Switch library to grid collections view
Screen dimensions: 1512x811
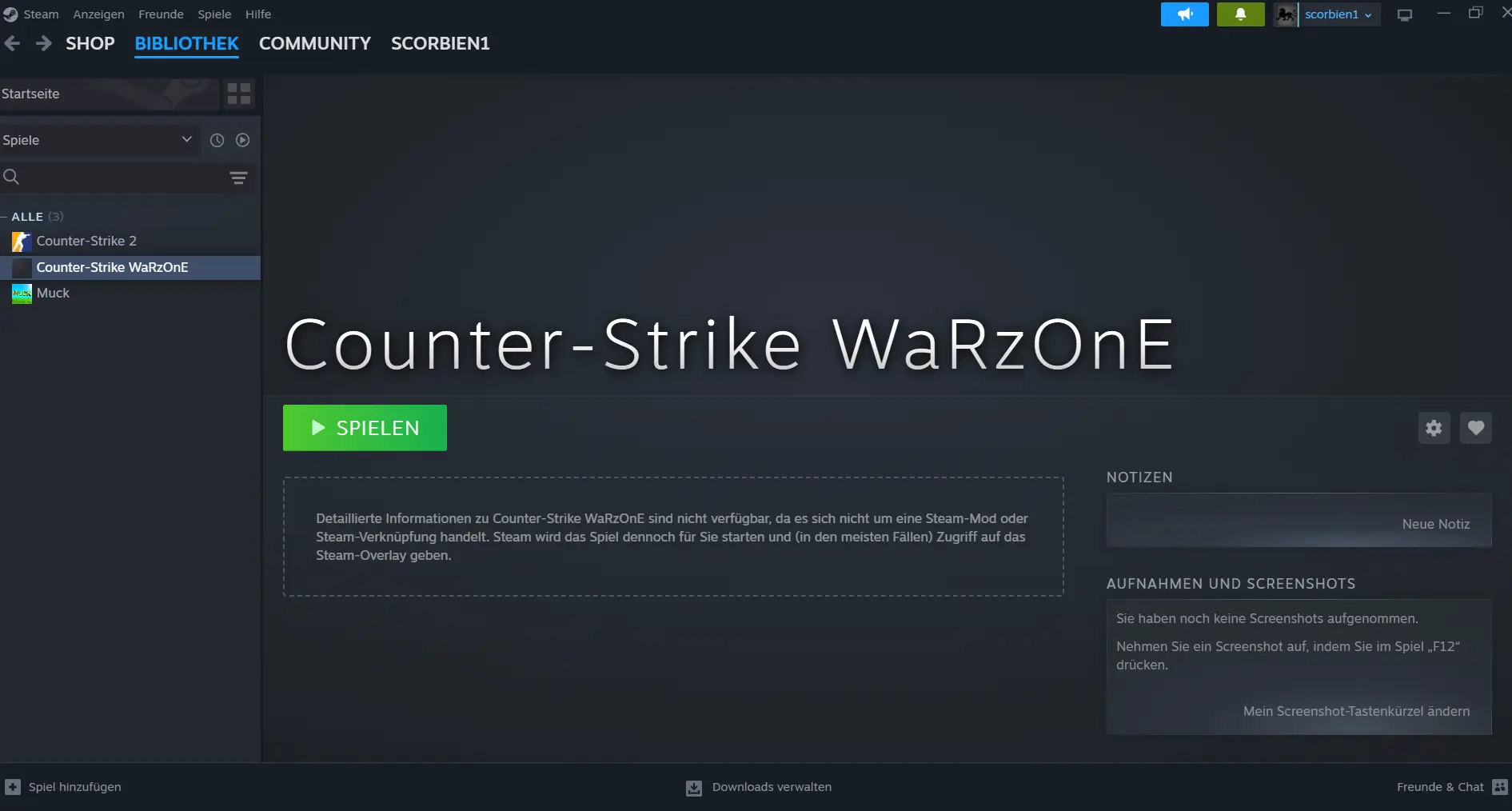click(239, 94)
